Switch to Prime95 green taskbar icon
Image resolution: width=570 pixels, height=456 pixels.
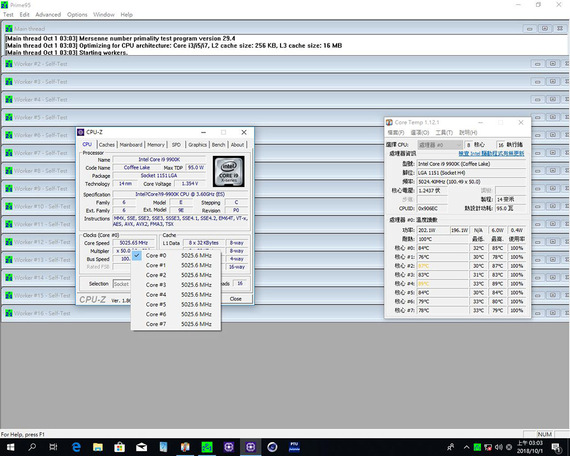[207, 447]
